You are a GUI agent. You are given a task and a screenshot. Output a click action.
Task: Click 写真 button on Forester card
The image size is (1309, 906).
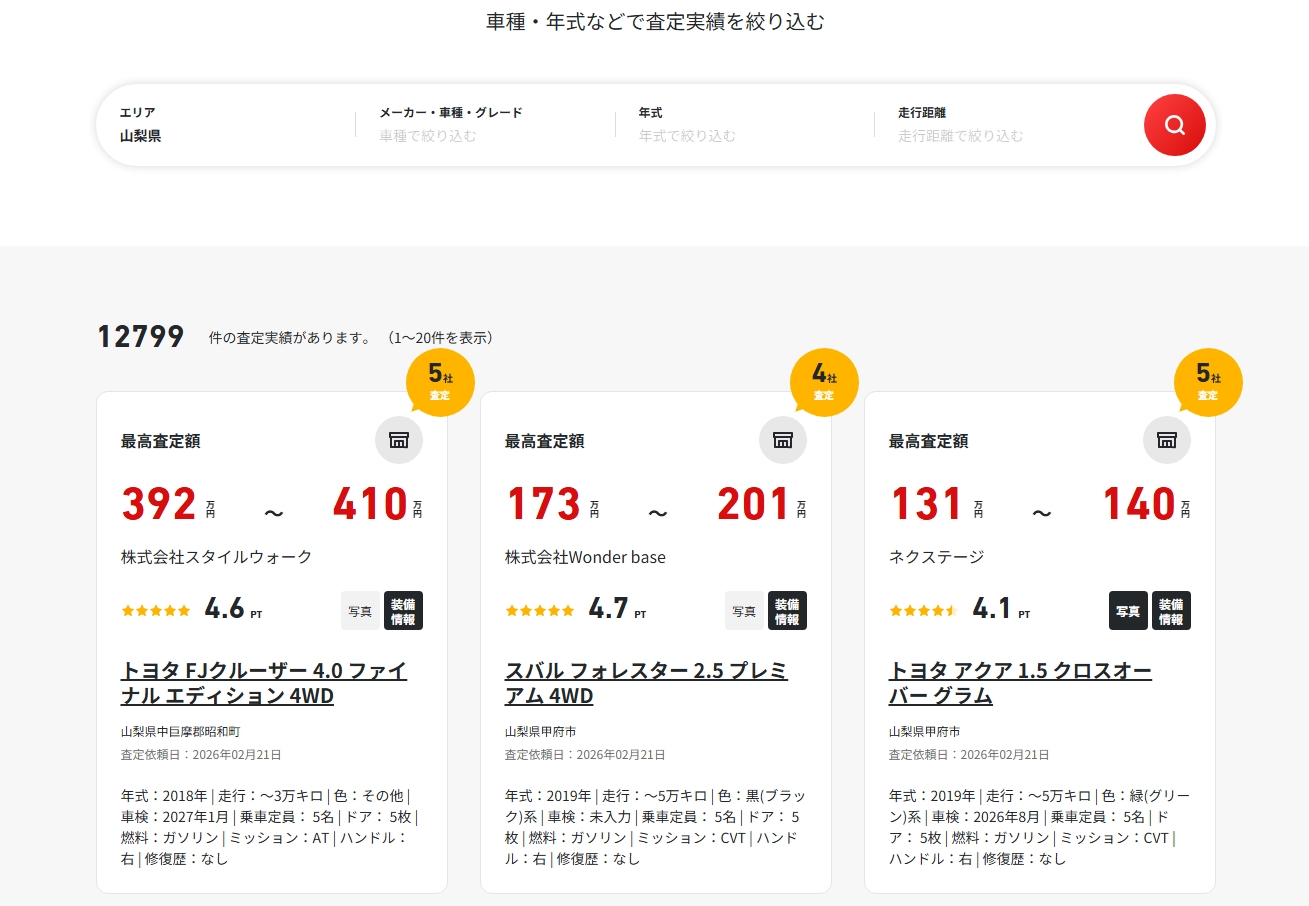(744, 611)
